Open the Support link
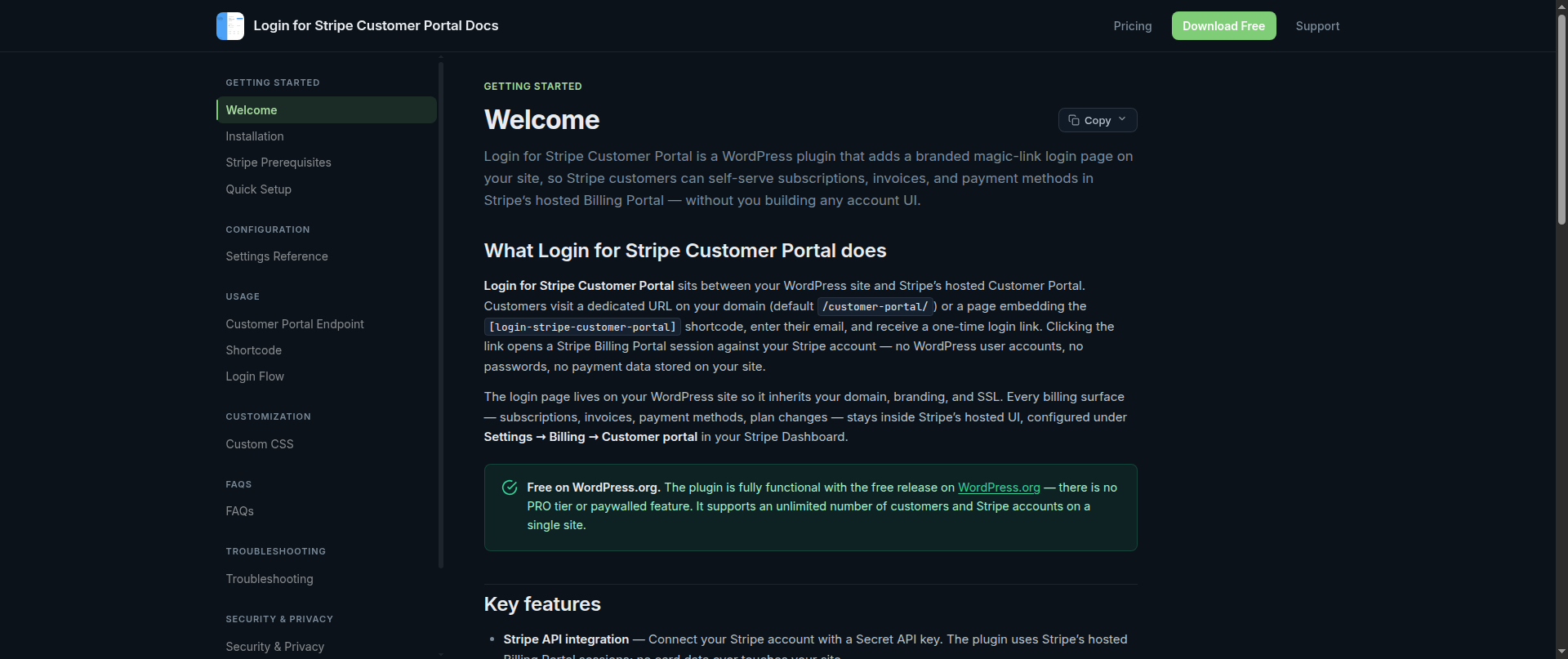The width and height of the screenshot is (1568, 659). click(1317, 26)
